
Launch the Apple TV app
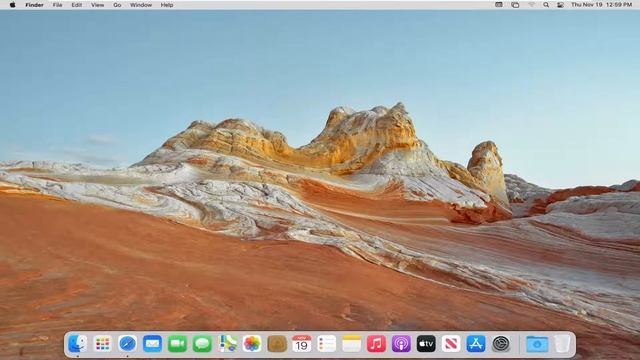(426, 344)
